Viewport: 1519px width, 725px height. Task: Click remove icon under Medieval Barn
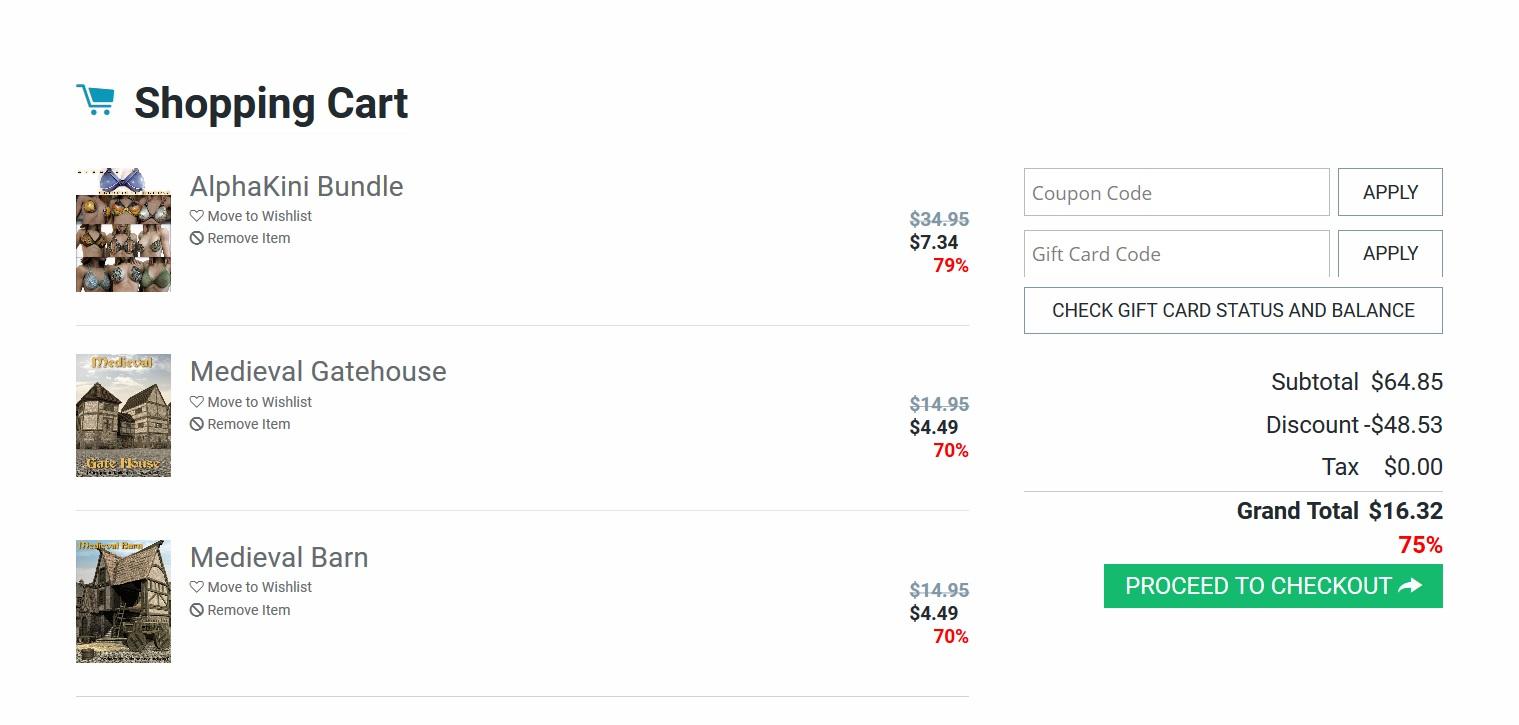[x=197, y=610]
